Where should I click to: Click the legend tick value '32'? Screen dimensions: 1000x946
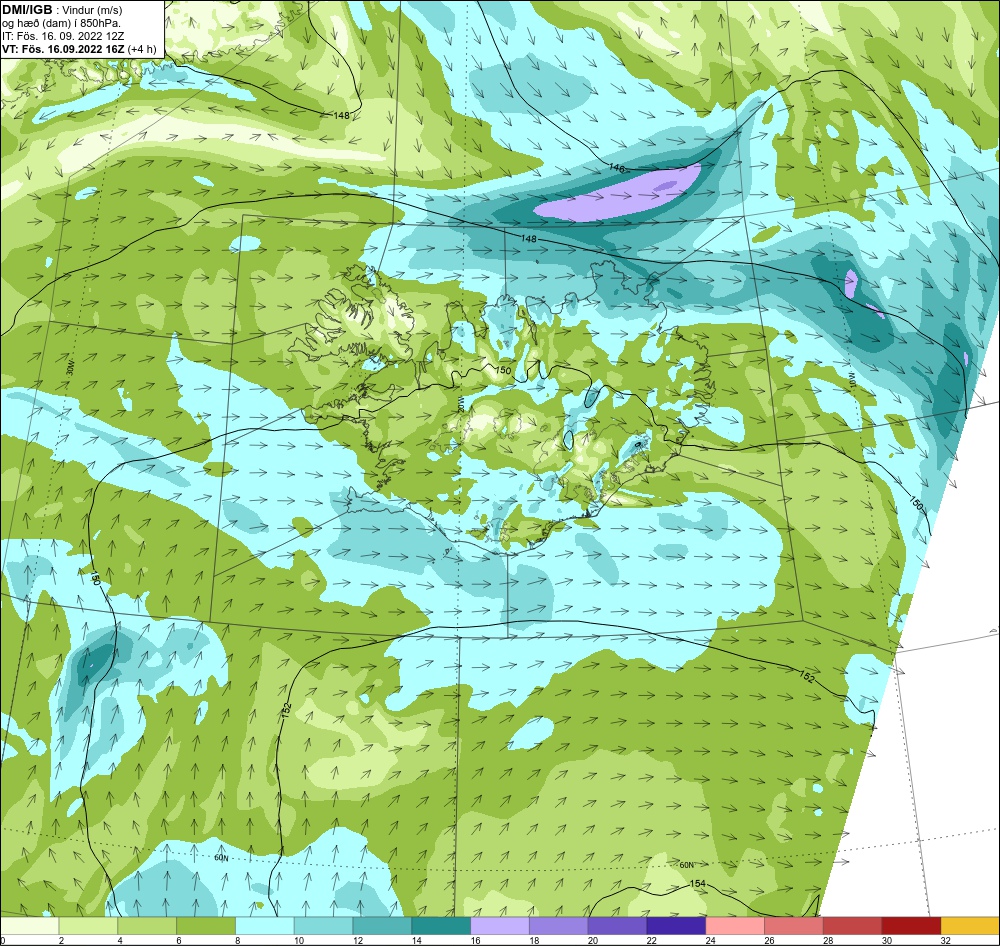pos(946,940)
